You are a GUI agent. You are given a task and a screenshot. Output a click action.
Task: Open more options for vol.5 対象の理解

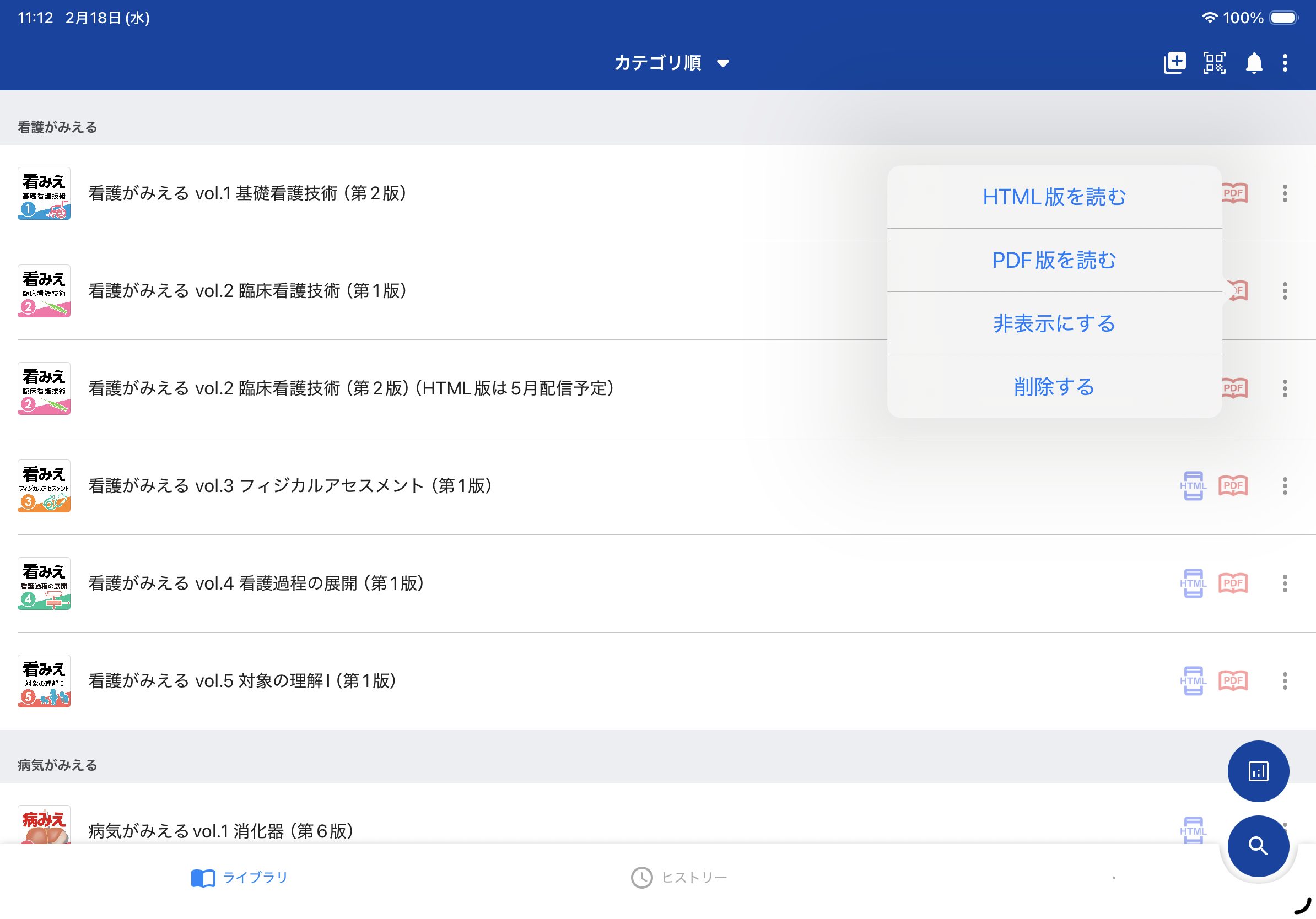point(1285,680)
